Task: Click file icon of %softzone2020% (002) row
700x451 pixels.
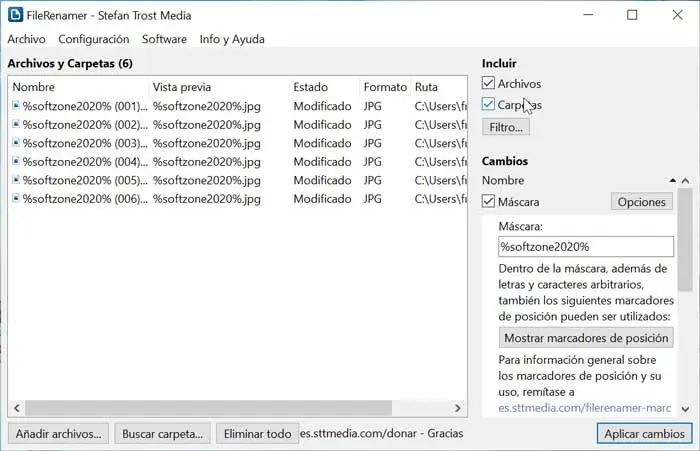Action: pyautogui.click(x=16, y=124)
